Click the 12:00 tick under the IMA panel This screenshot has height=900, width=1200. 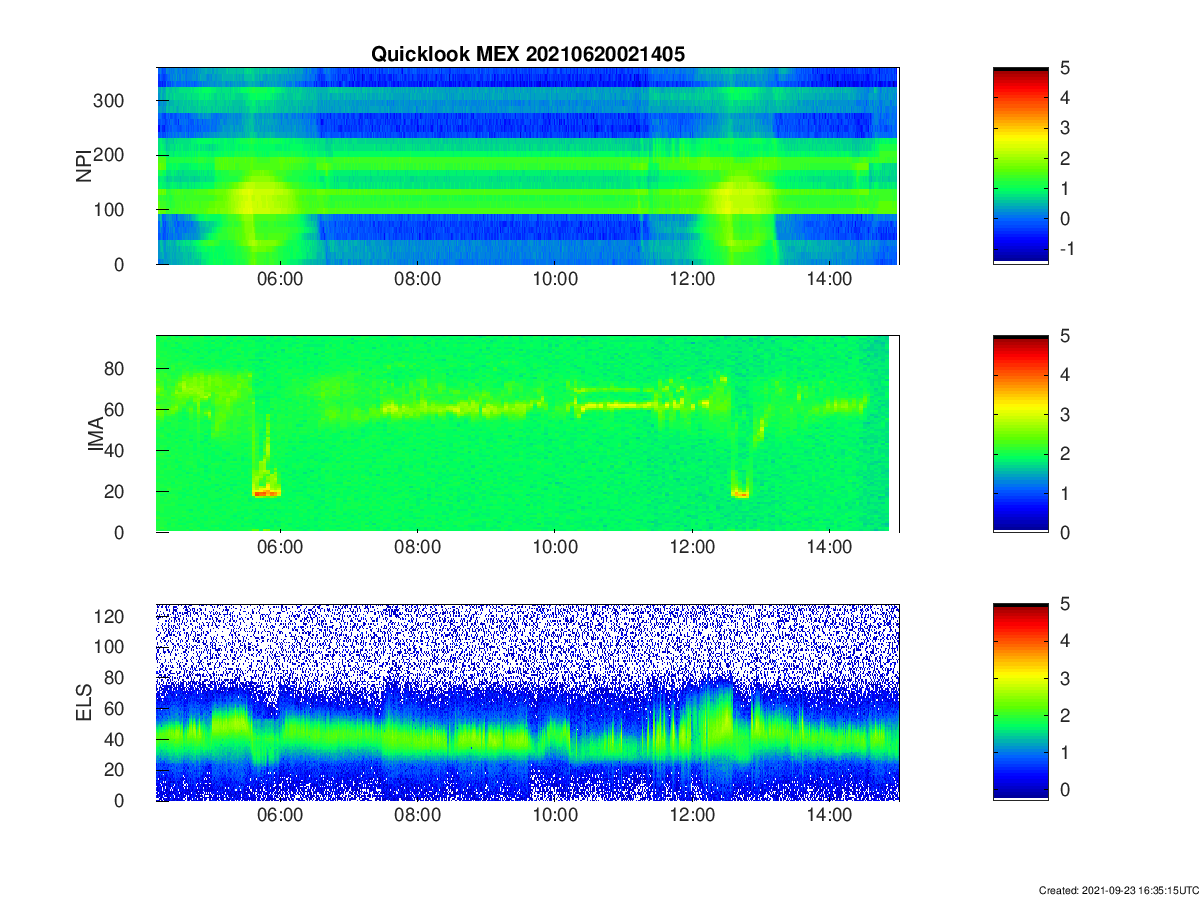click(692, 547)
